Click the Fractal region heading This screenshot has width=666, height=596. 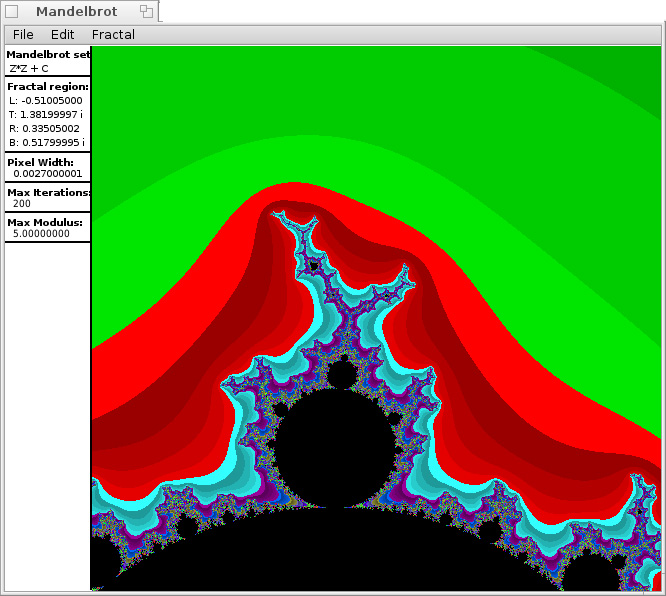click(48, 87)
